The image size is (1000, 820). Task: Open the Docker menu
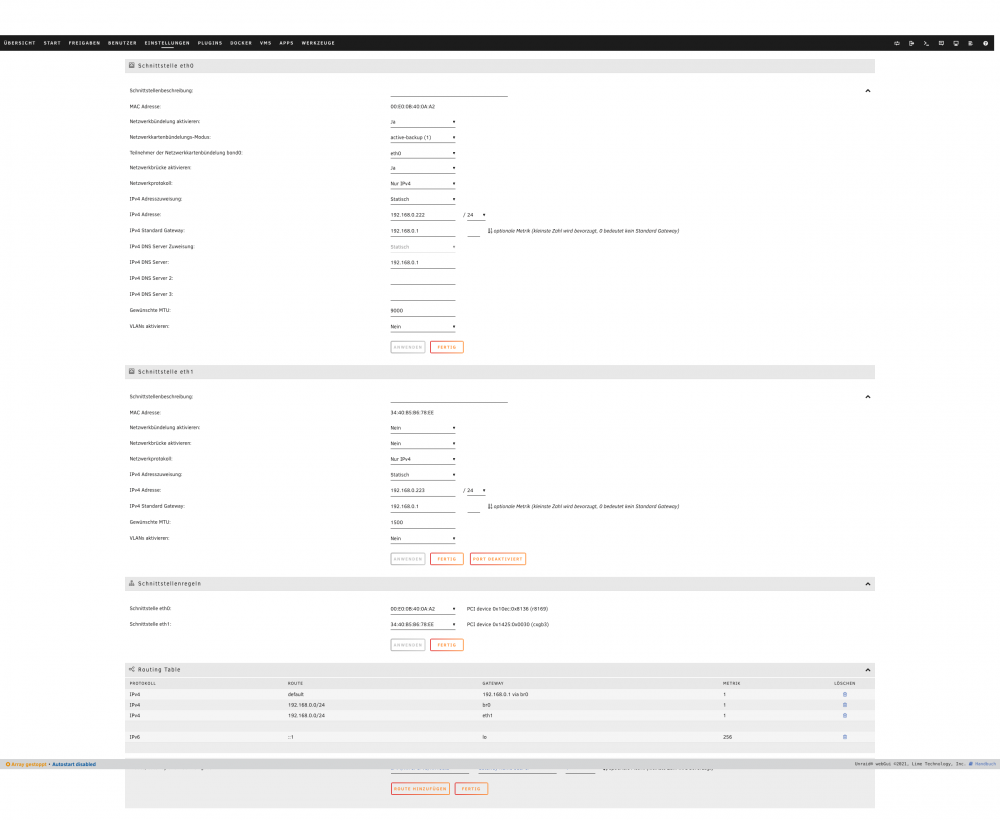(241, 43)
